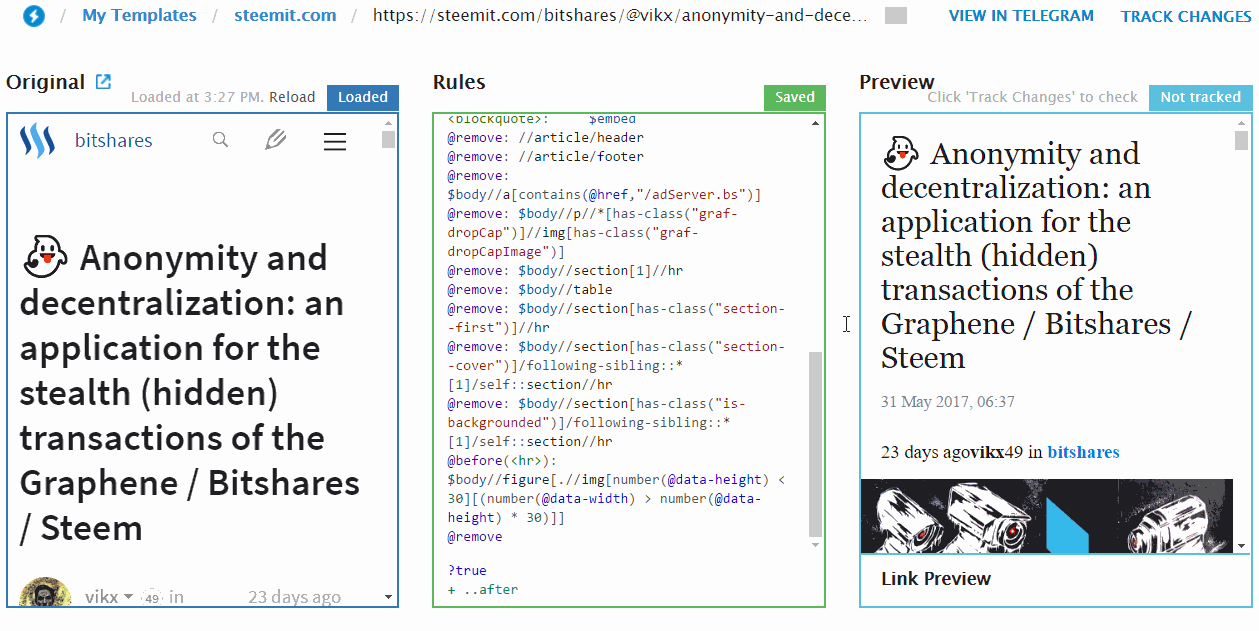Click '23 days ago' in Original pane
Viewport: 1259px width, 631px height.
(294, 597)
